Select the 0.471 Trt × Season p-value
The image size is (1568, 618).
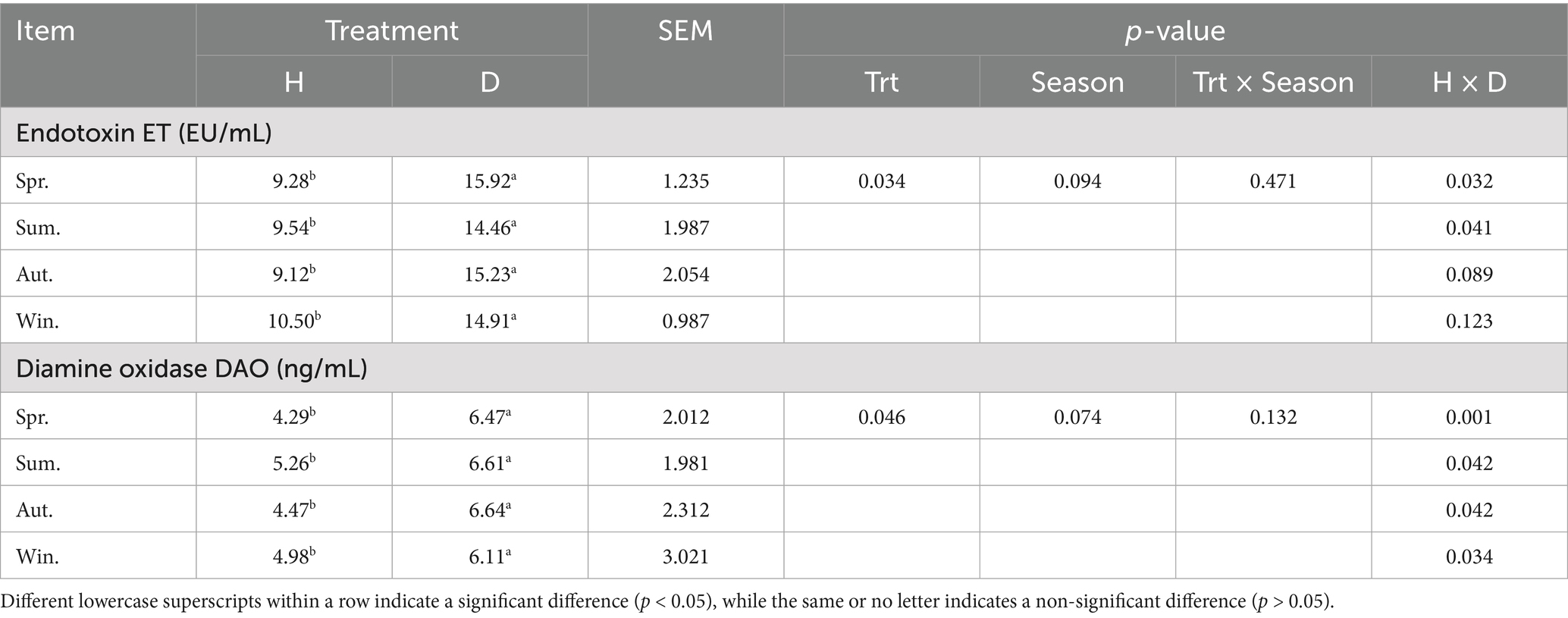[x=1273, y=180]
